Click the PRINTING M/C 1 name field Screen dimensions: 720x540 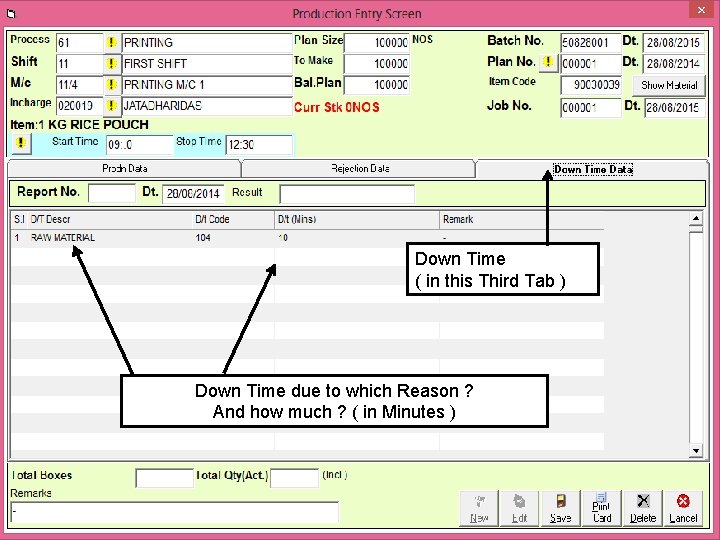pos(207,84)
